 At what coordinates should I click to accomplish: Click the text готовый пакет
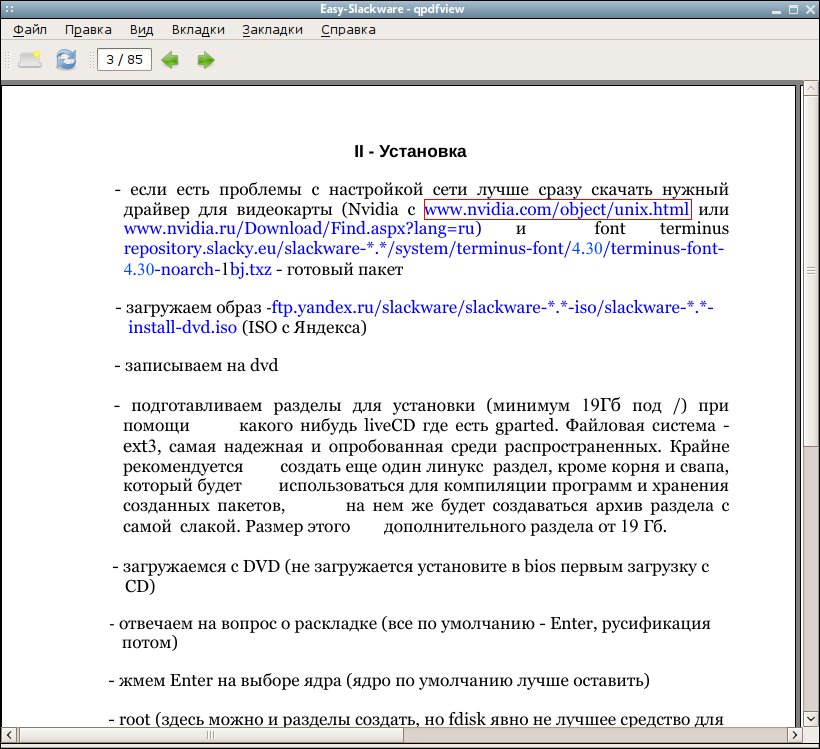click(345, 269)
